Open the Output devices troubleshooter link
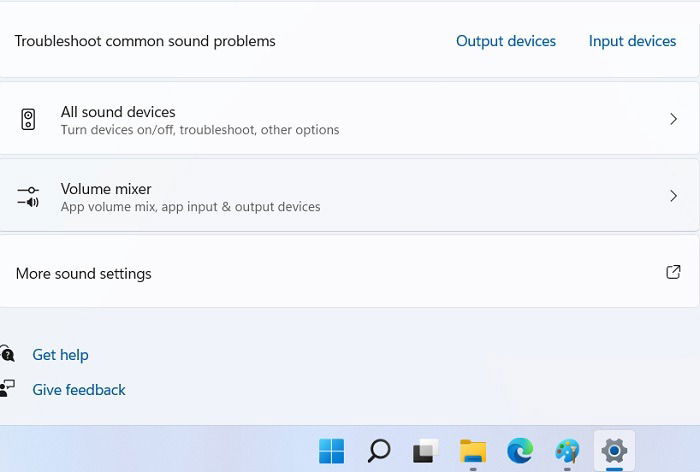 [506, 41]
